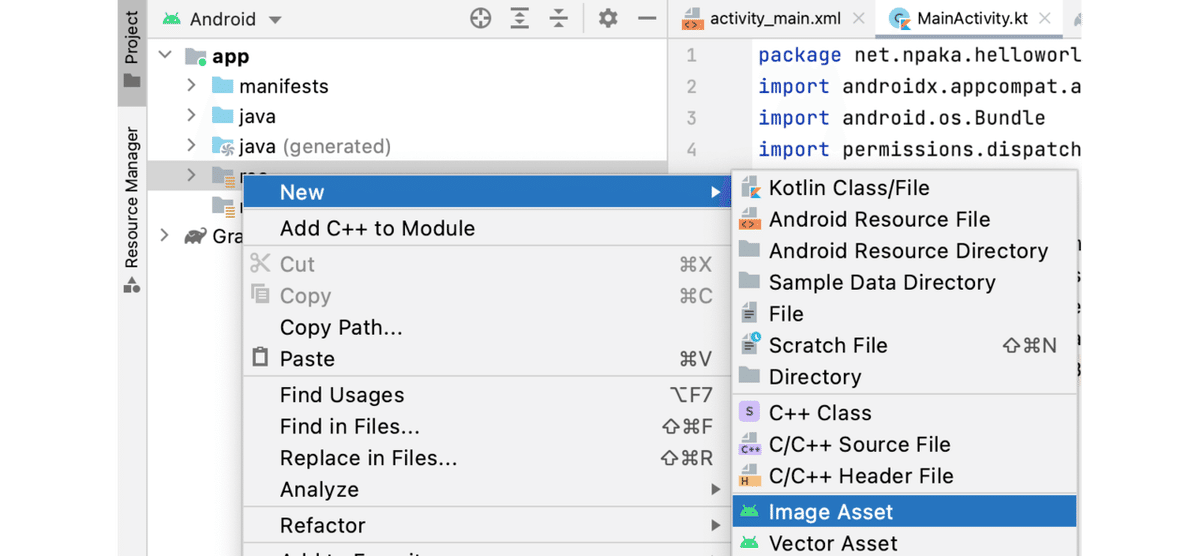Screen dimensions: 1200x556
Task: Click the select opened file target icon
Action: [481, 18]
